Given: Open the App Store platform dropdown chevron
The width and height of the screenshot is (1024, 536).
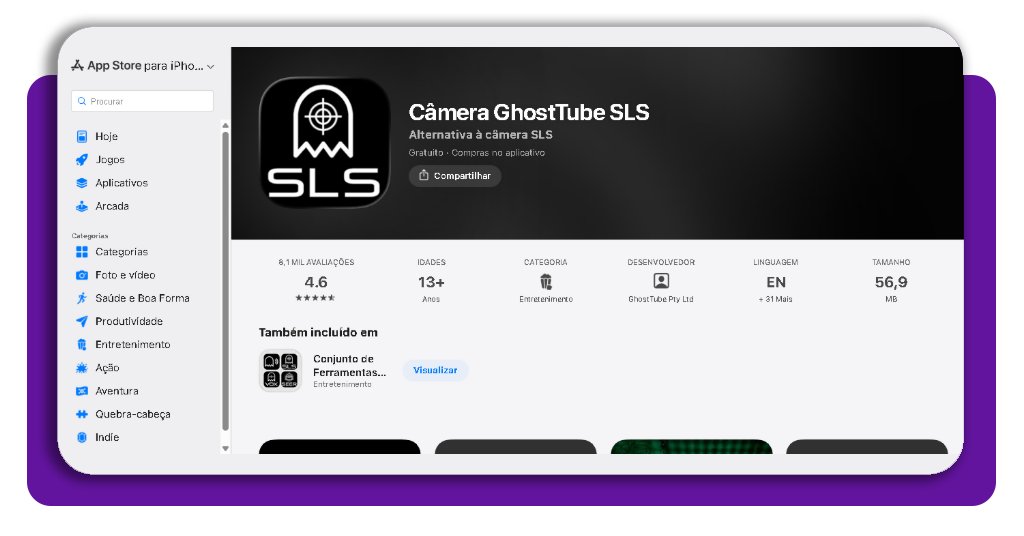Looking at the screenshot, I should point(210,67).
